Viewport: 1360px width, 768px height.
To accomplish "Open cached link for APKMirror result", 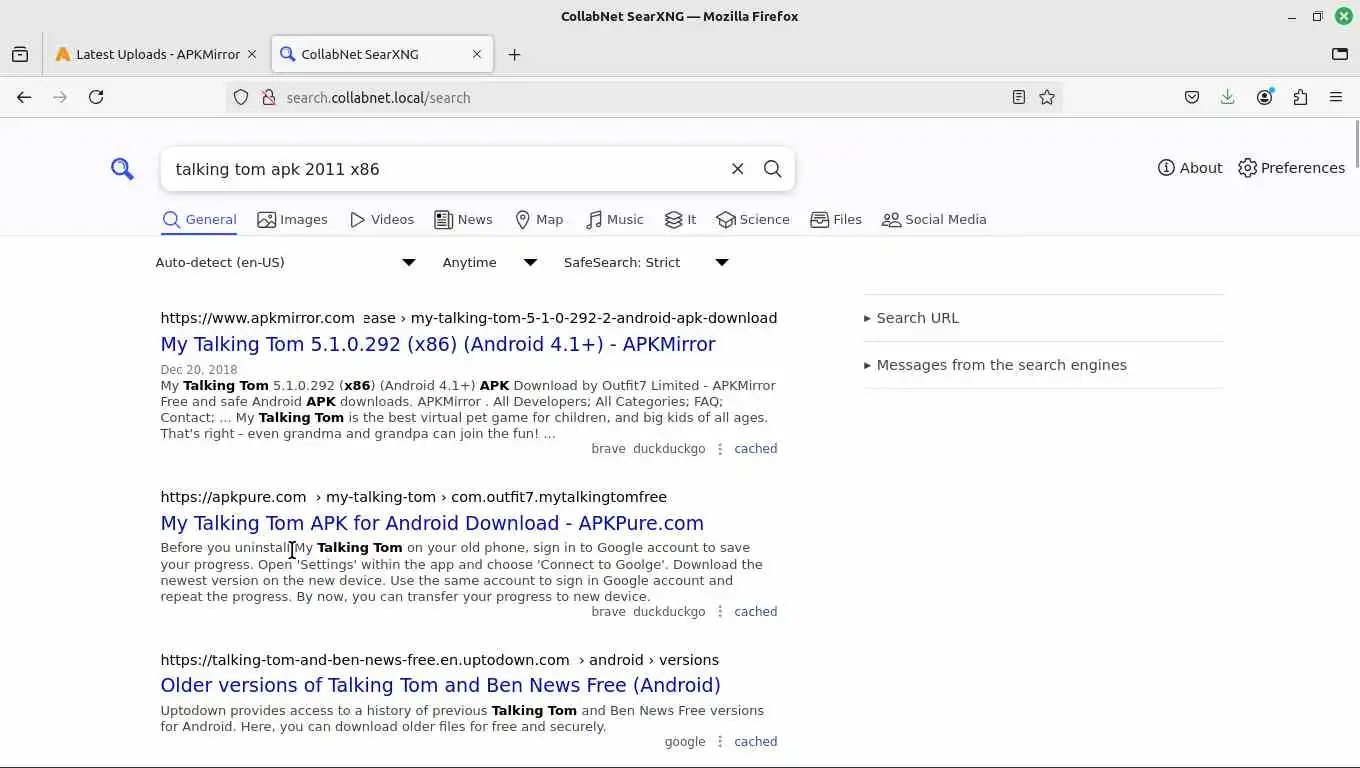I will pyautogui.click(x=755, y=449).
